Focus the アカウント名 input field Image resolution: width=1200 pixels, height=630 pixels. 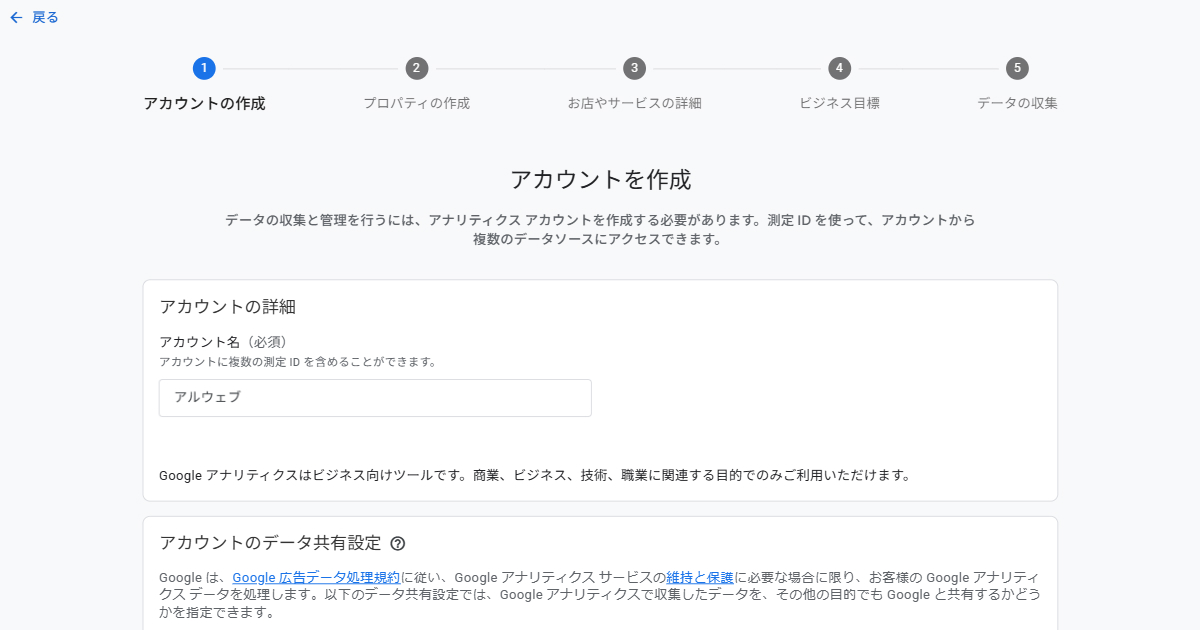(x=375, y=397)
